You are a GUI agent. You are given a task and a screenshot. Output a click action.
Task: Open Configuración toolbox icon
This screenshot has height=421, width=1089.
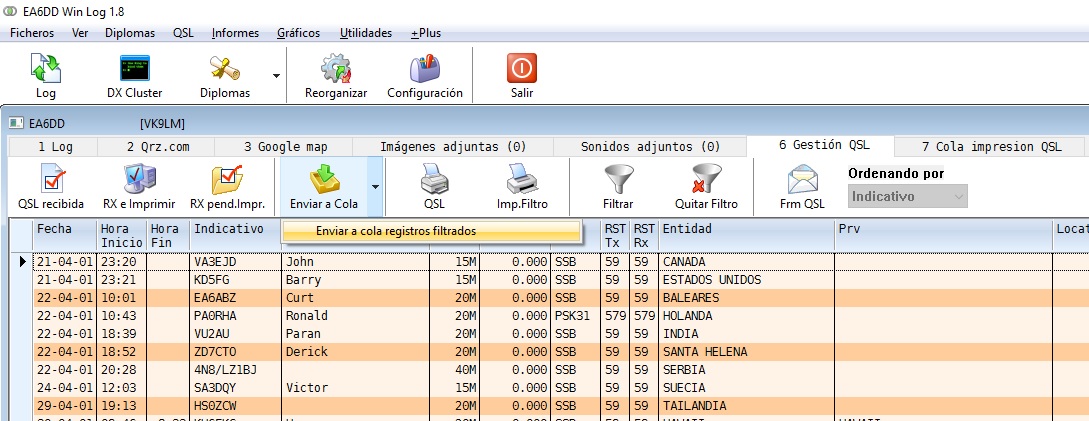424,76
